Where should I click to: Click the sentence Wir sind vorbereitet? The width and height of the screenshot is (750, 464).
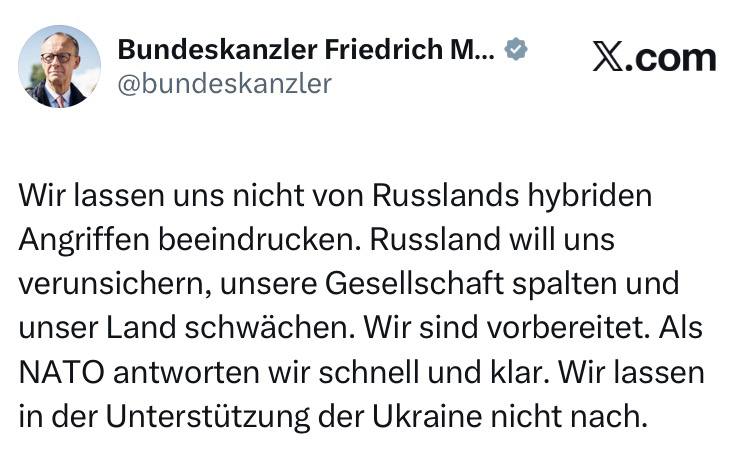(x=507, y=328)
